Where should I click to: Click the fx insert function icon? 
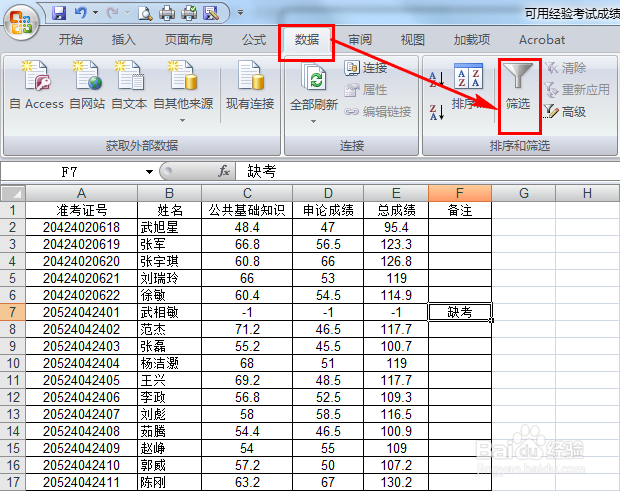pos(224,171)
